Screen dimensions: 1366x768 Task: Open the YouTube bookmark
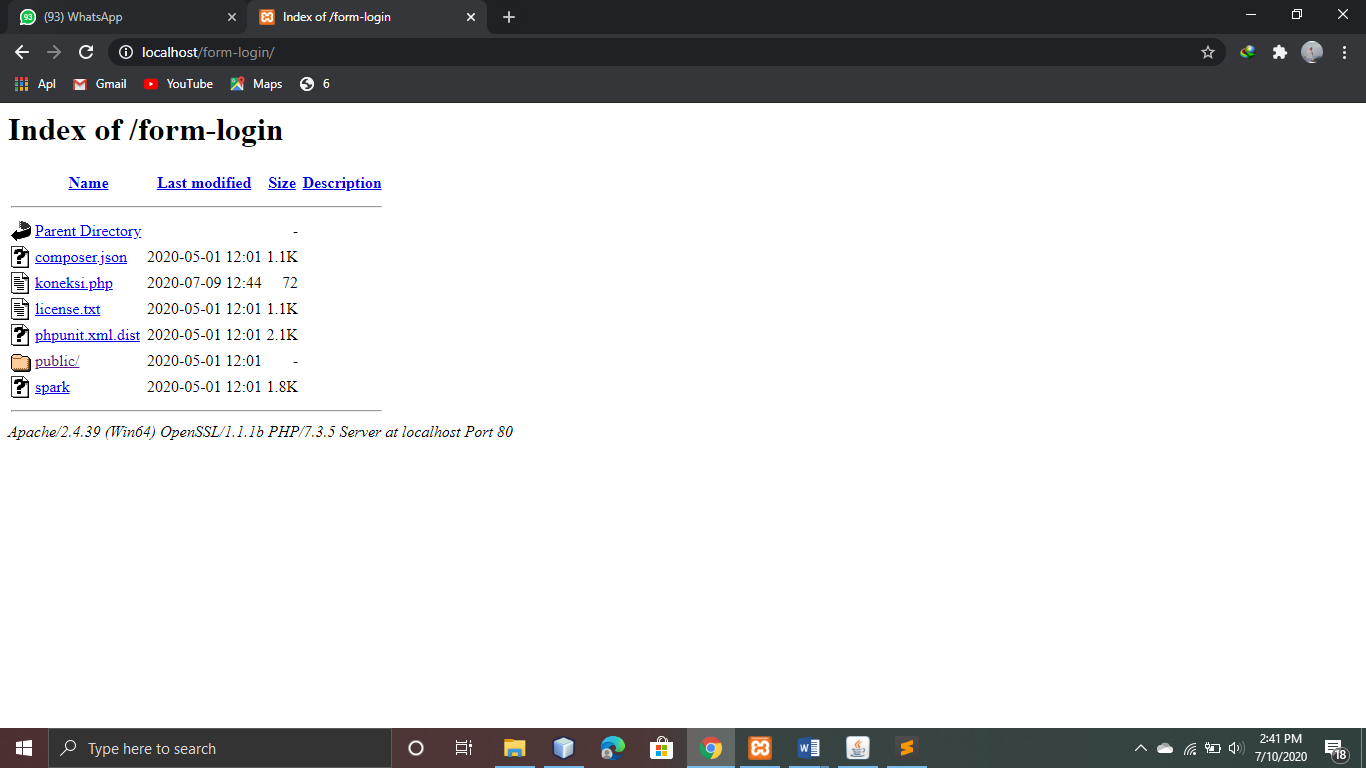pos(178,84)
